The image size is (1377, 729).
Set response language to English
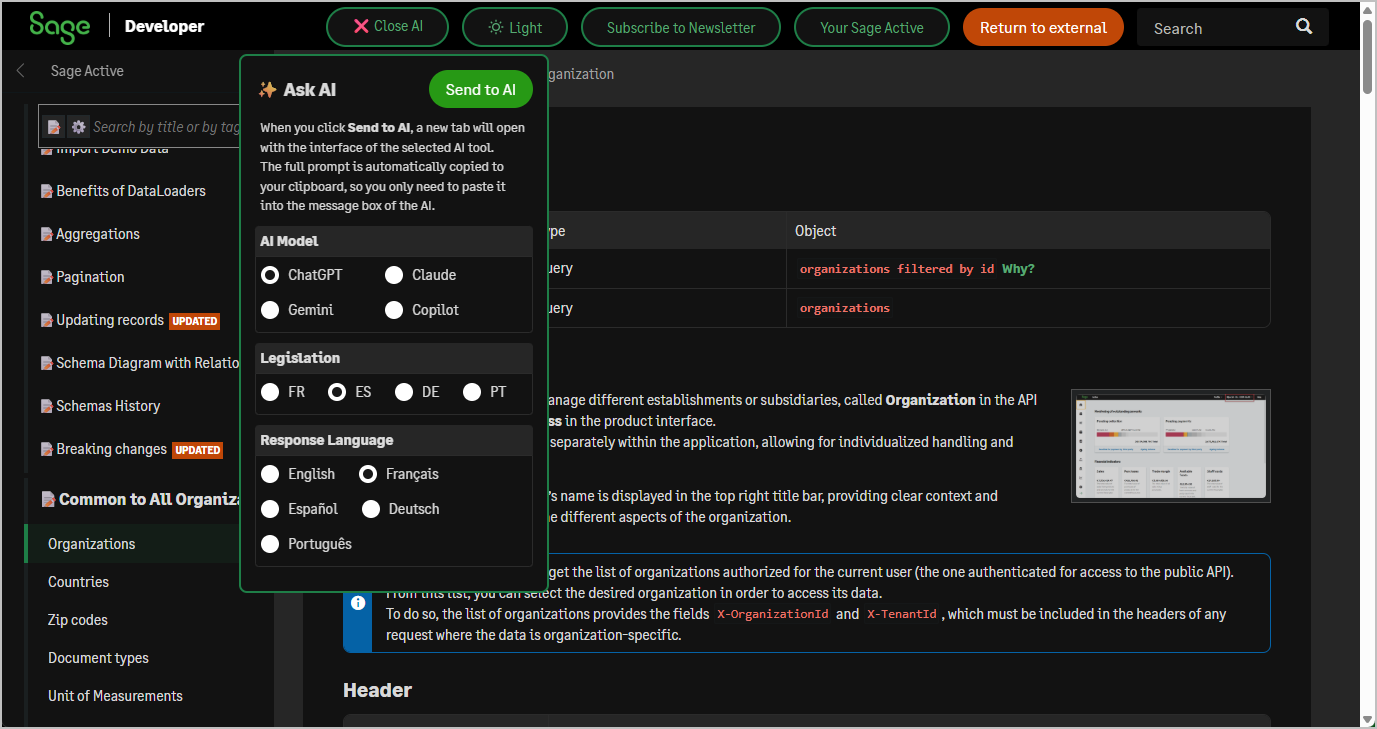[x=270, y=474]
